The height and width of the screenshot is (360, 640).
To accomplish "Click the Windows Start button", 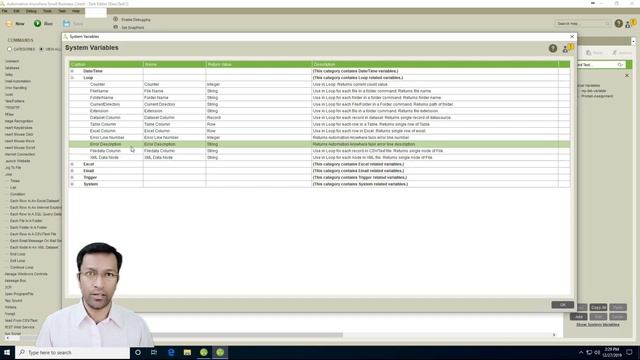I will pos(7,352).
